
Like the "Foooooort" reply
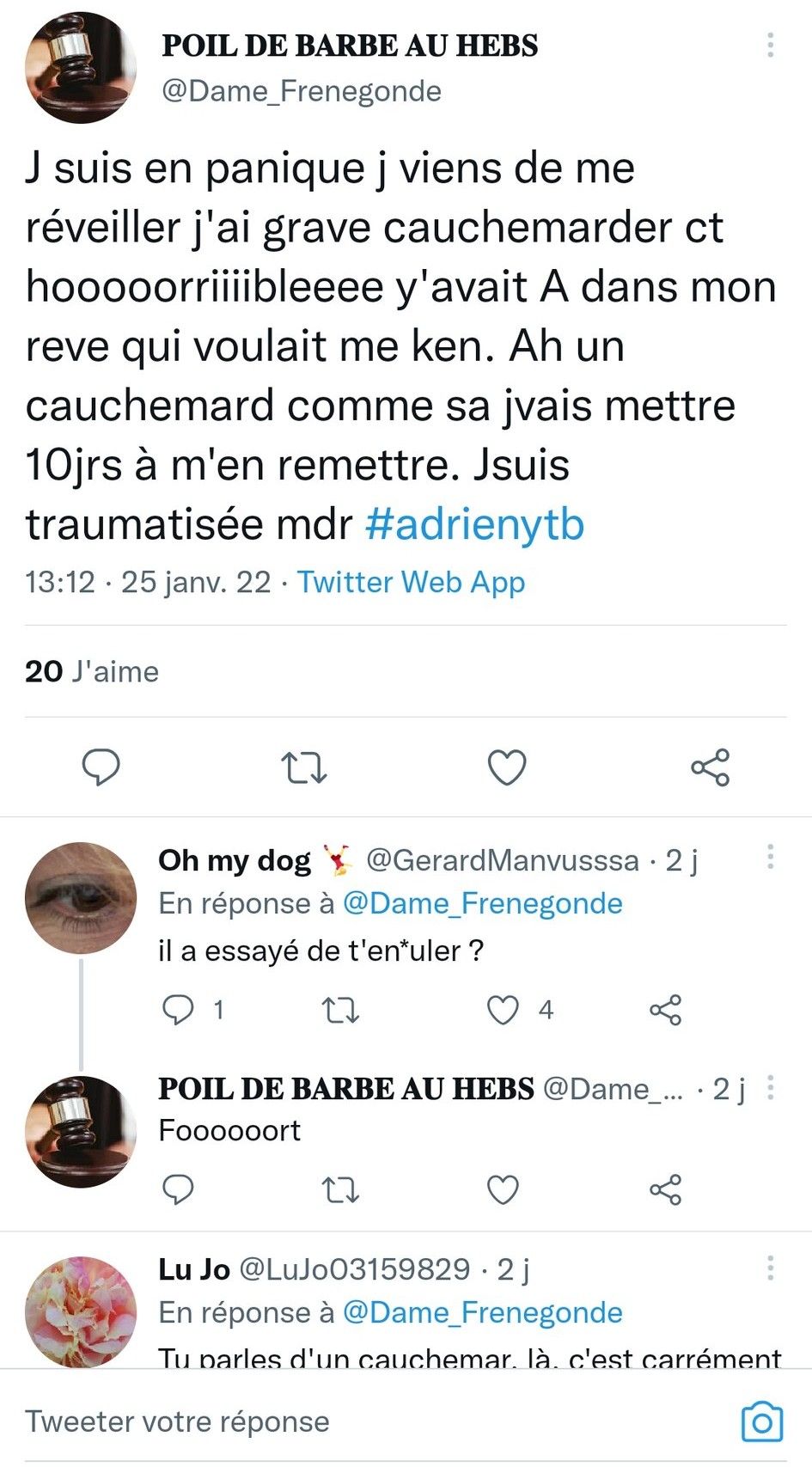pyautogui.click(x=504, y=1189)
